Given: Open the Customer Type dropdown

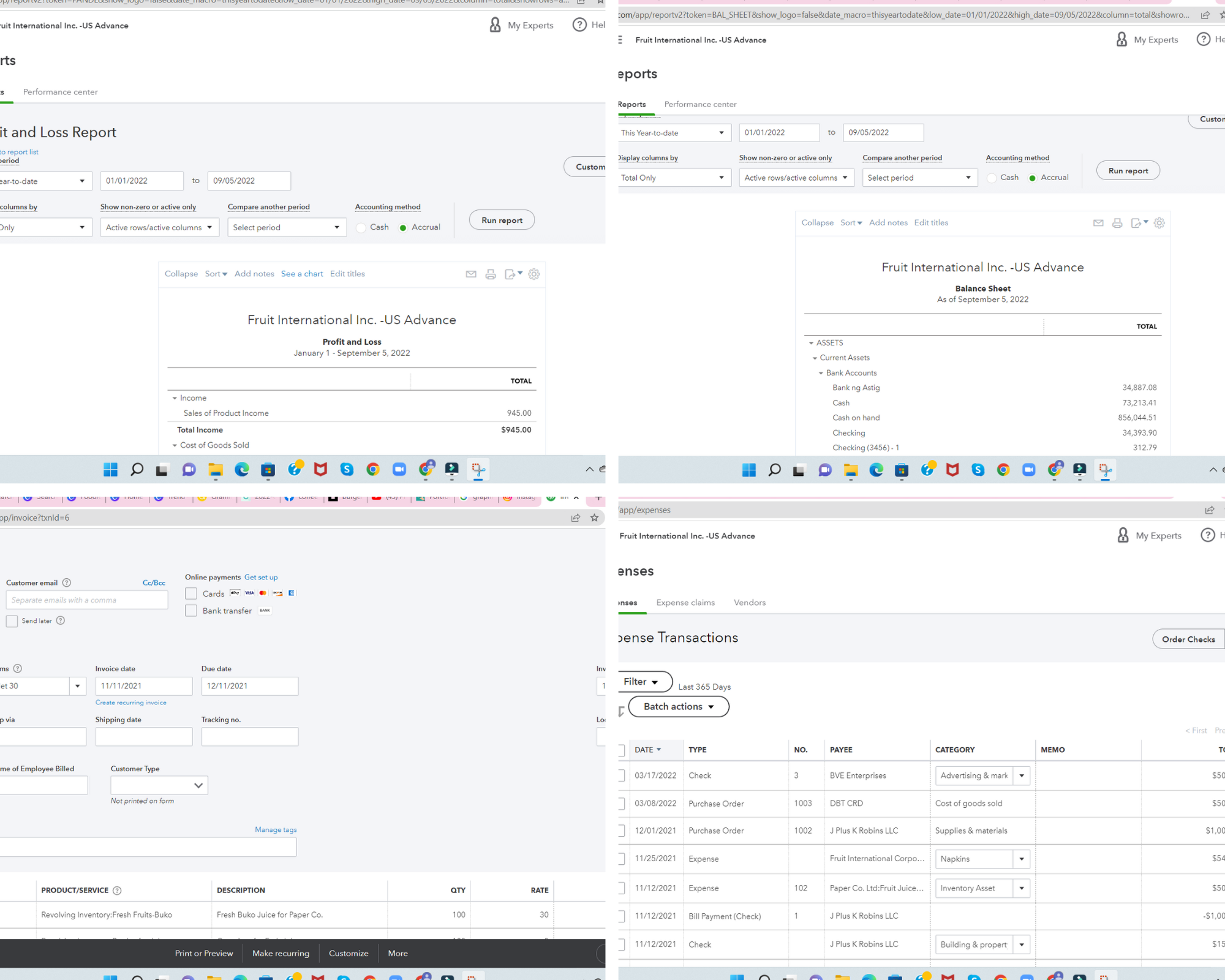Looking at the screenshot, I should 159,785.
